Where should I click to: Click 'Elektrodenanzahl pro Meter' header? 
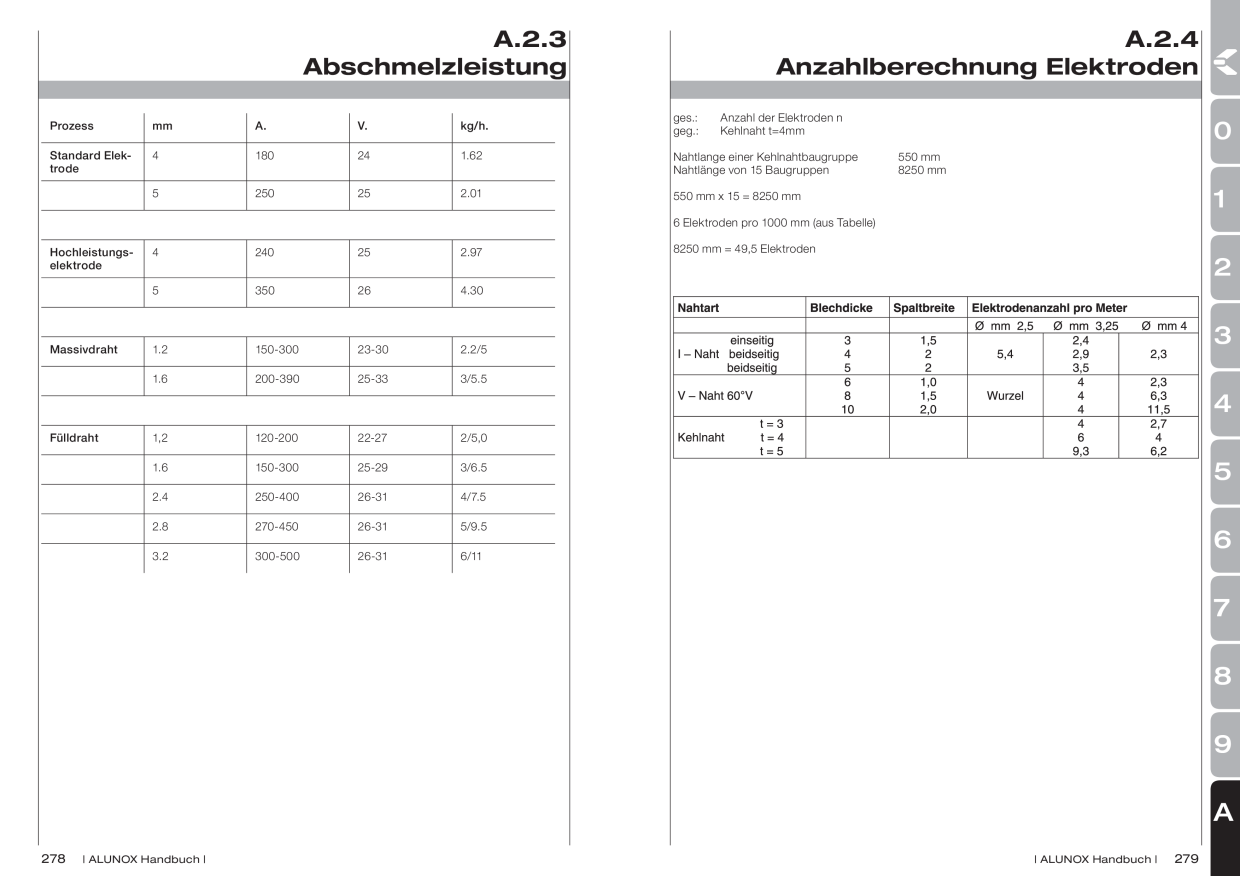pos(1049,309)
